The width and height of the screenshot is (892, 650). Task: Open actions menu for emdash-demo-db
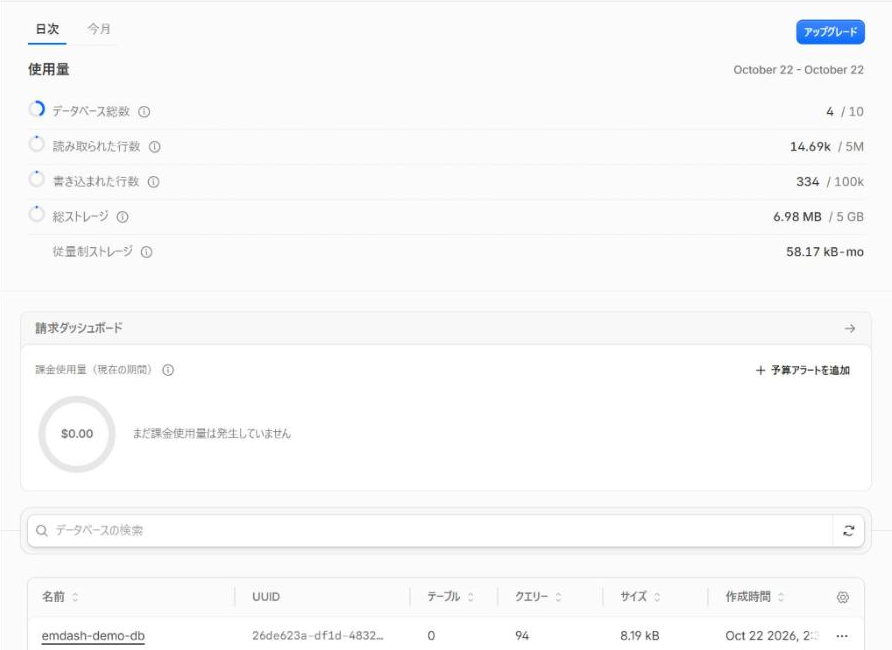(843, 636)
